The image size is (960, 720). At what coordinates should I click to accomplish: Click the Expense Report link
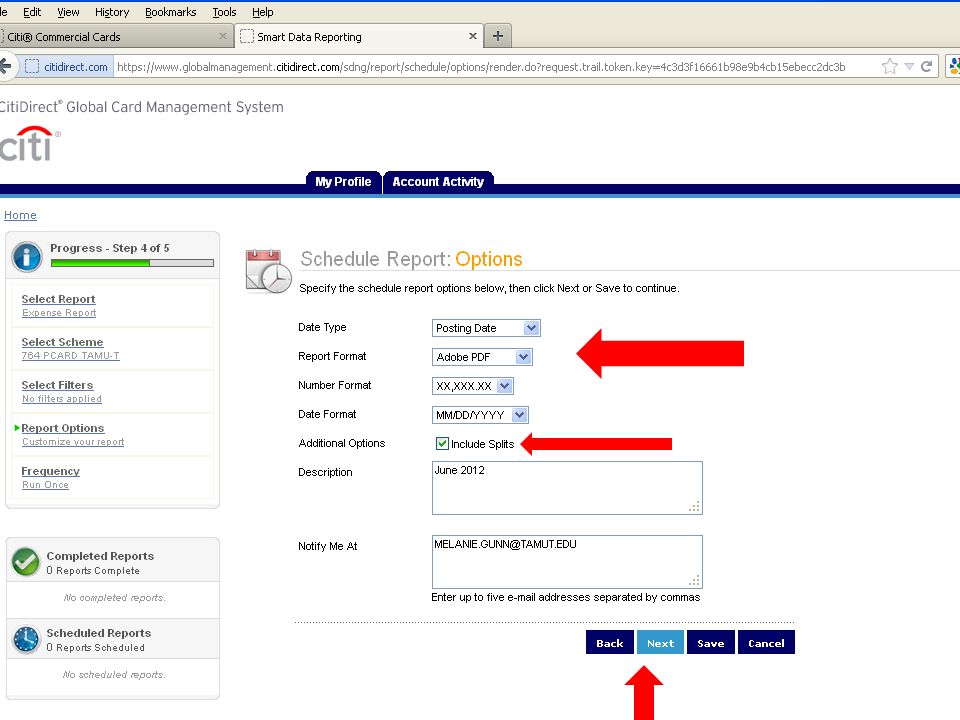coord(59,313)
